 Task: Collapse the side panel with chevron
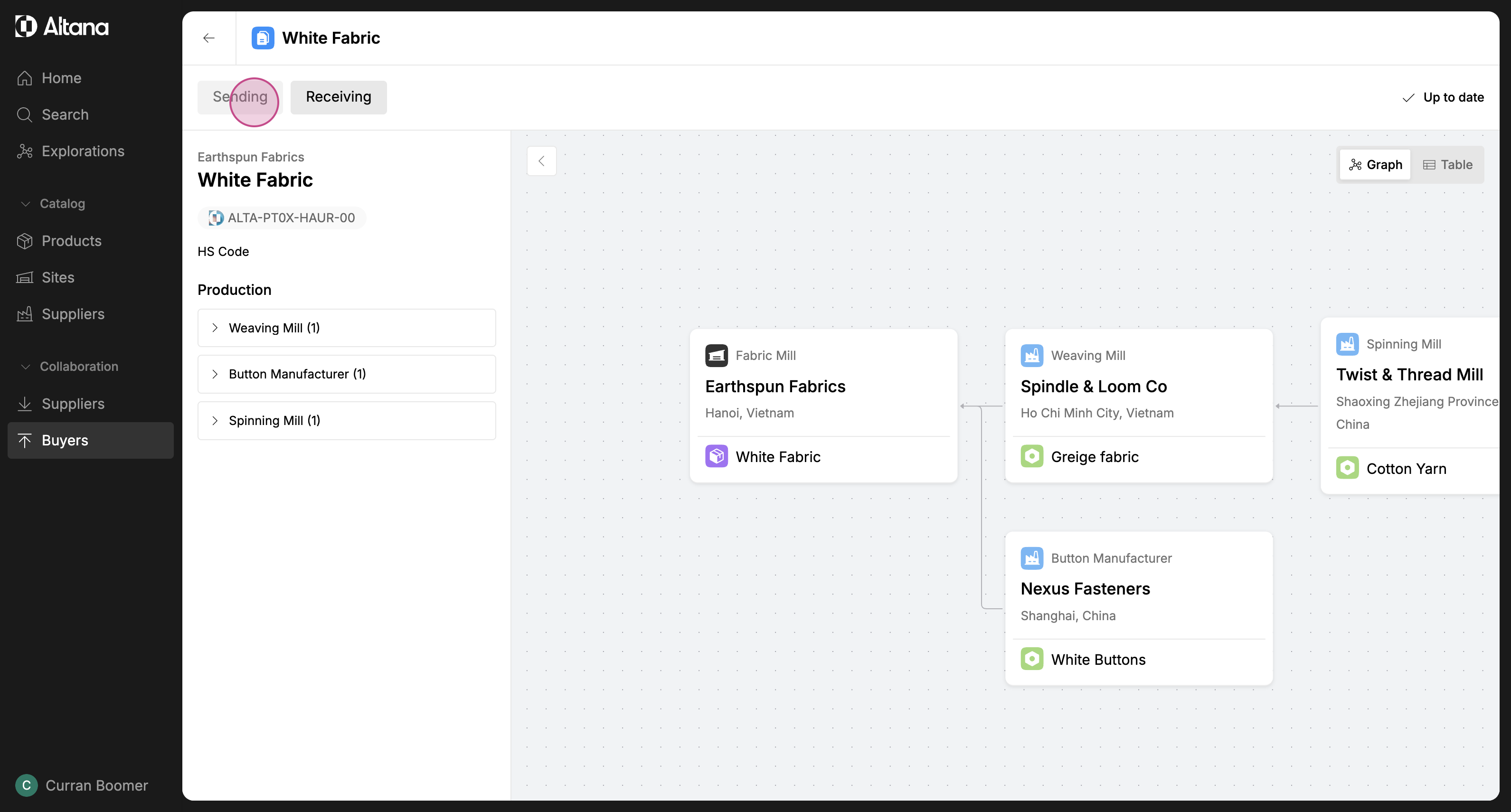(541, 161)
